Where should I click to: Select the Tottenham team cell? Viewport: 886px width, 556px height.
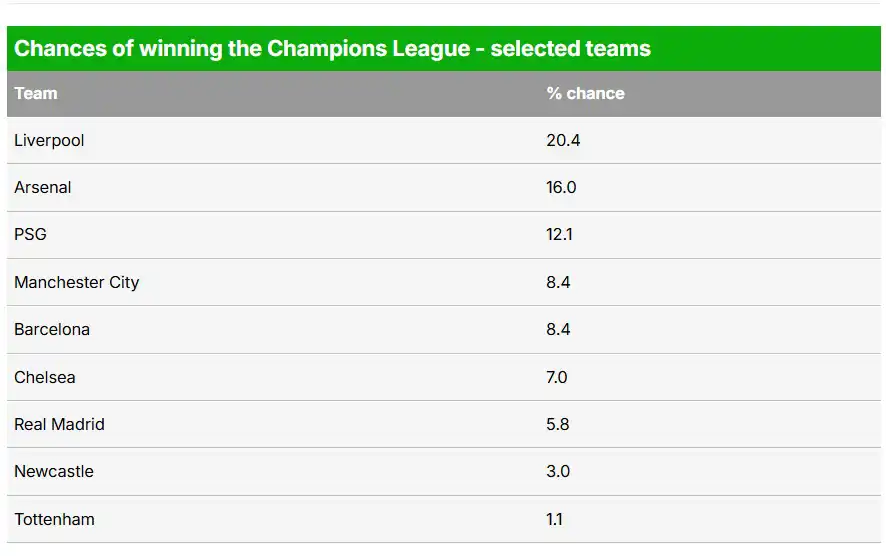tap(55, 519)
